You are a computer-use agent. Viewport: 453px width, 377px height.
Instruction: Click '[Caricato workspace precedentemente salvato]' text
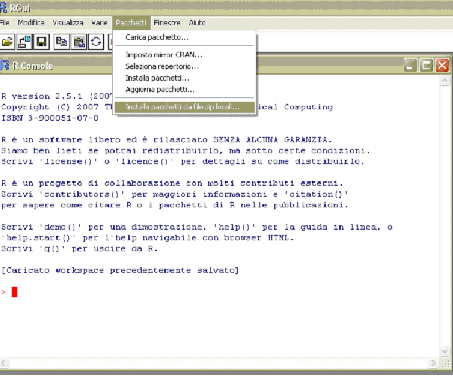pyautogui.click(x=120, y=270)
